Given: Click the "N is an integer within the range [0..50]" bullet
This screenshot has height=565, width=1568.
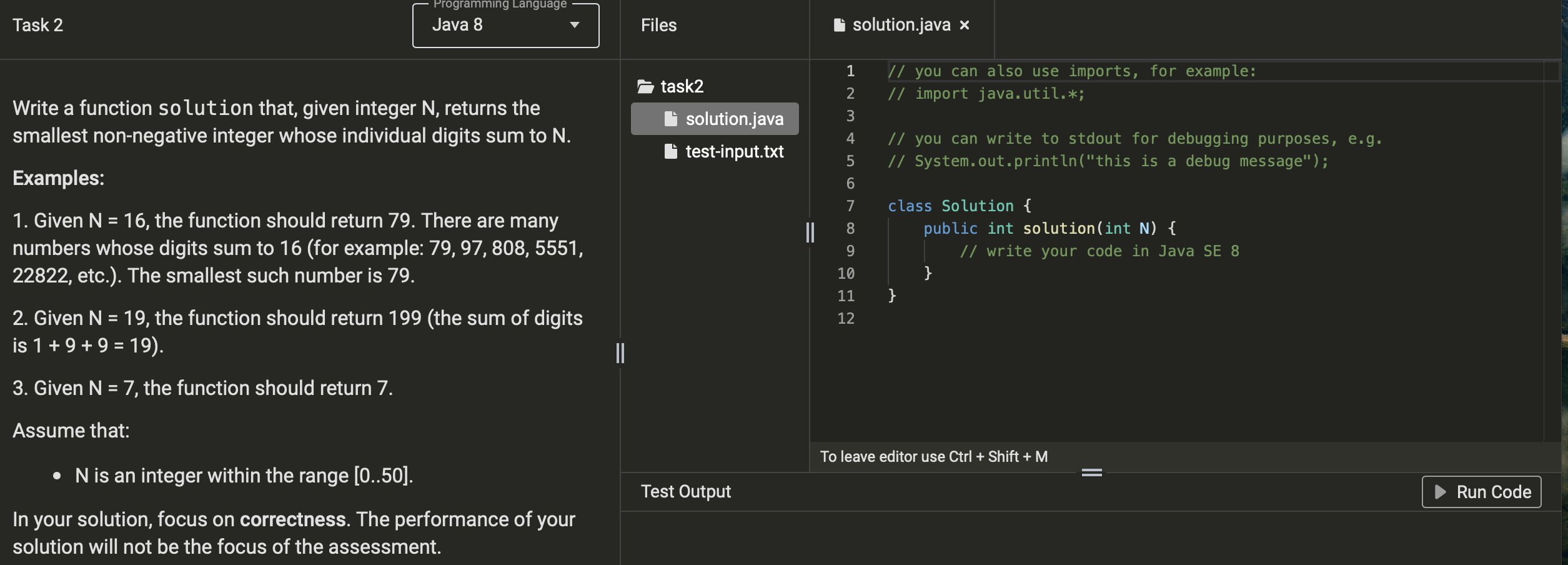Looking at the screenshot, I should pyautogui.click(x=244, y=476).
